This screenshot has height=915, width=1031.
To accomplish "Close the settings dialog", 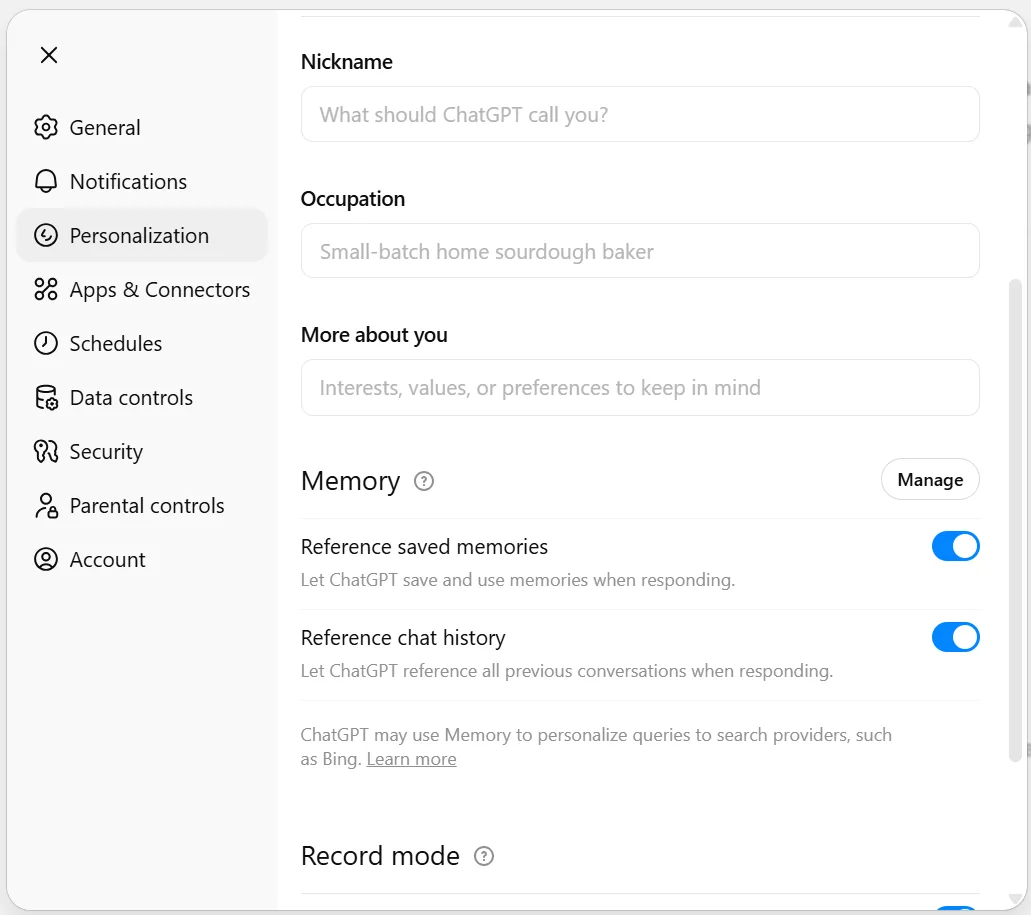I will 49,55.
